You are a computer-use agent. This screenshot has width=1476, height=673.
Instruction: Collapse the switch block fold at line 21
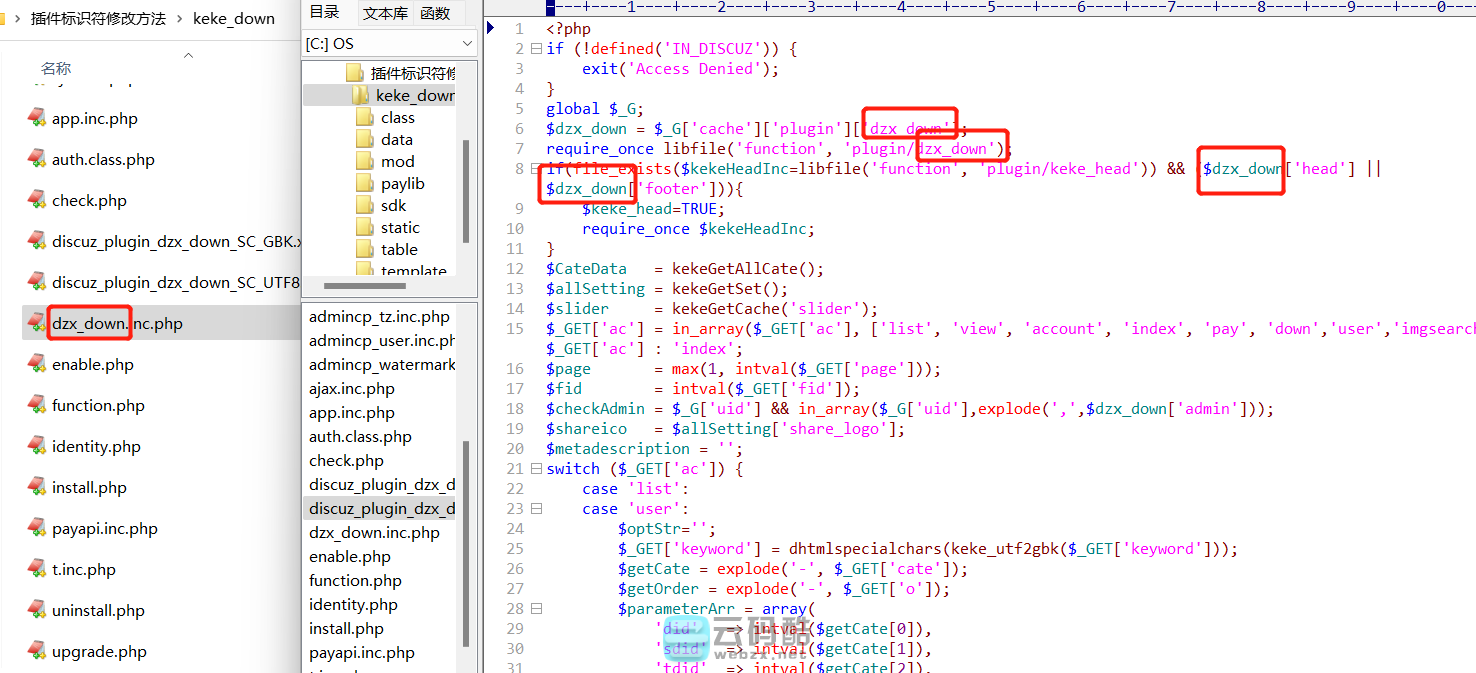537,469
